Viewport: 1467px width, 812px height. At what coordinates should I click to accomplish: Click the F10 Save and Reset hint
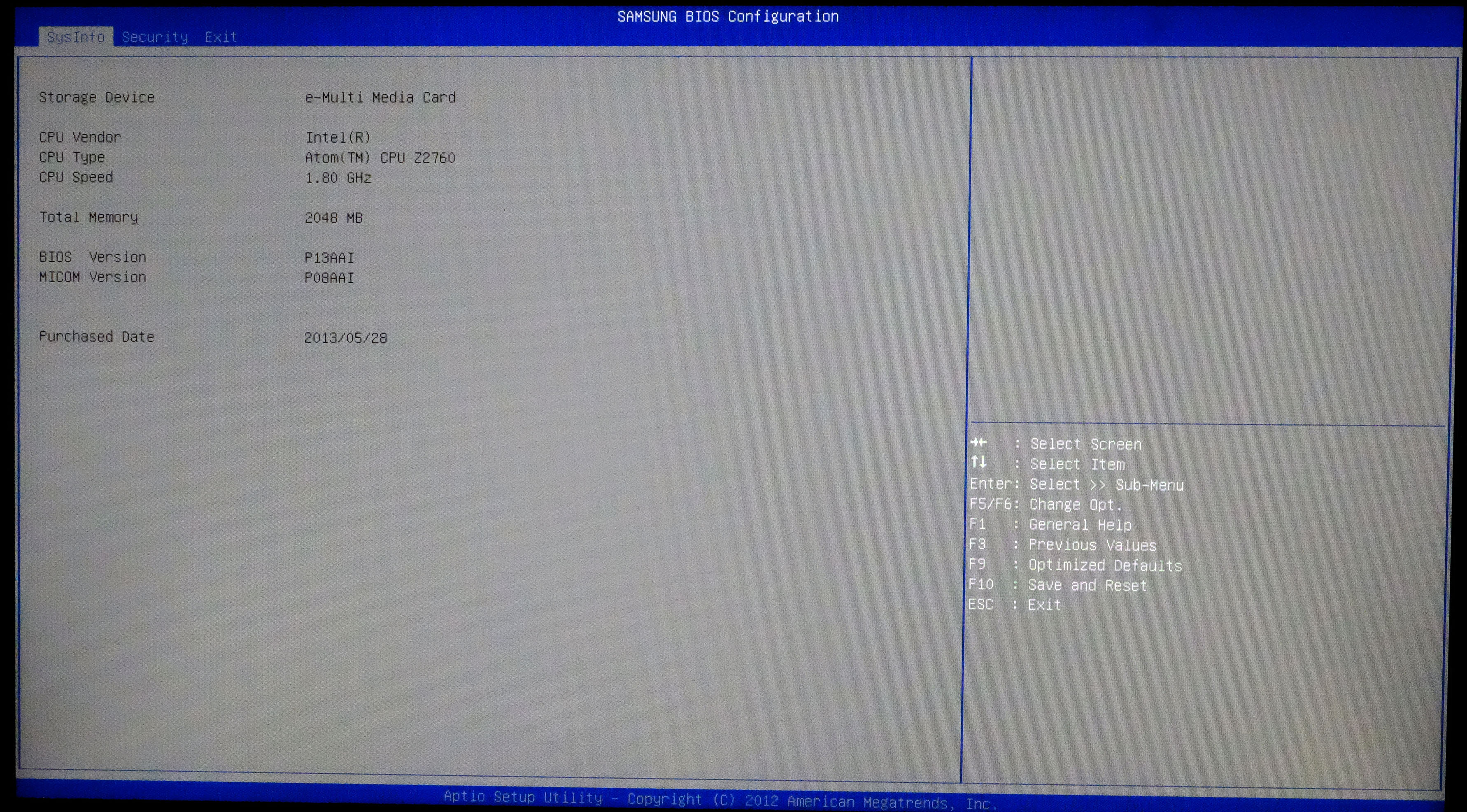[1057, 585]
